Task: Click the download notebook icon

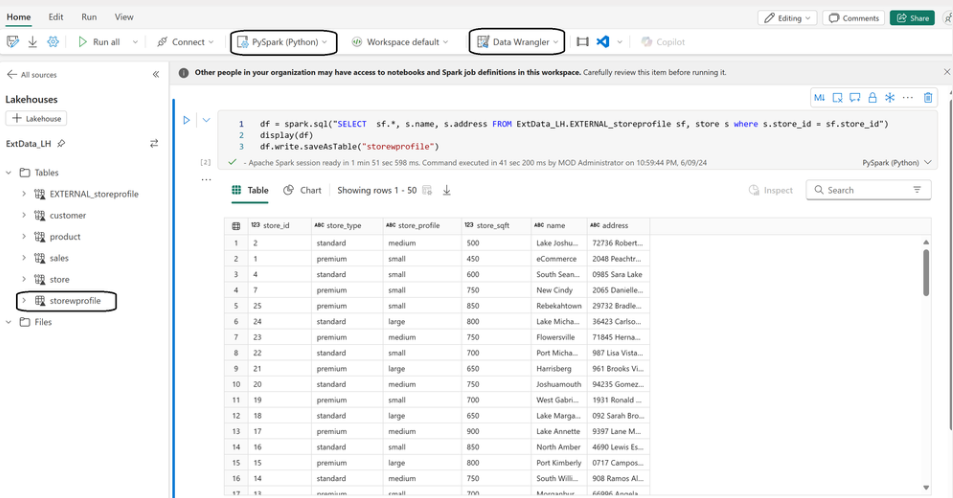Action: 32,42
